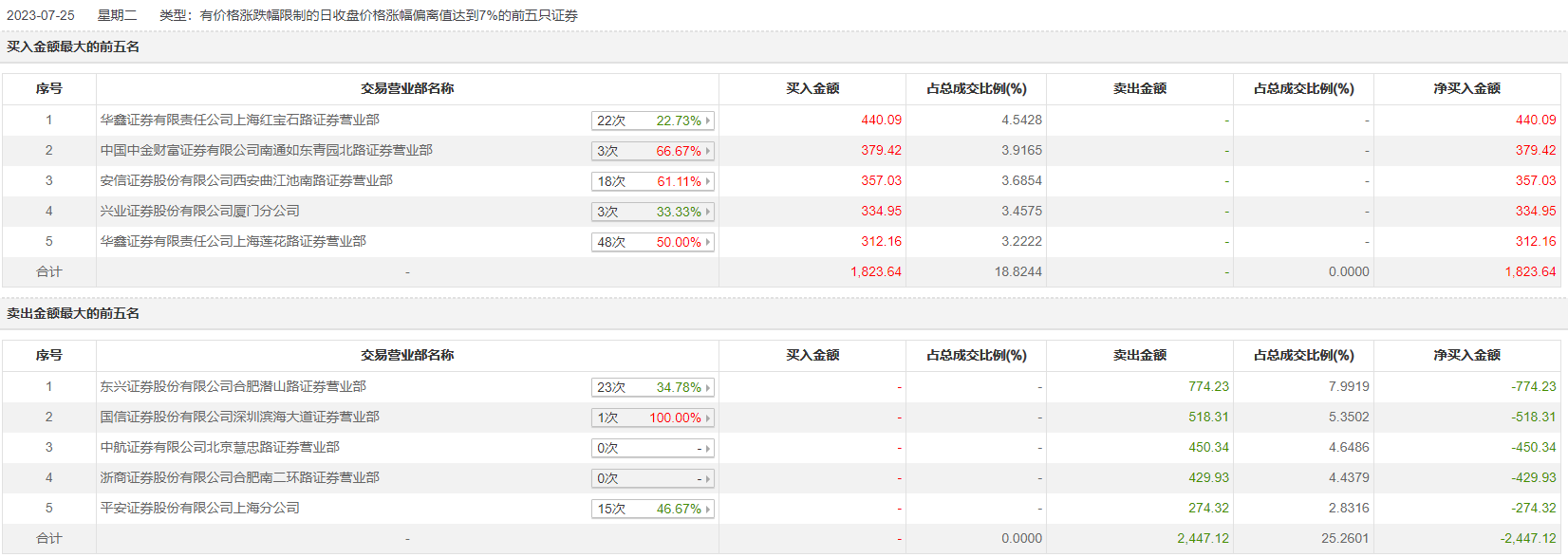Click 东兴证券合肥潜山路证券营业部 name
The width and height of the screenshot is (1568, 557).
click(x=233, y=386)
